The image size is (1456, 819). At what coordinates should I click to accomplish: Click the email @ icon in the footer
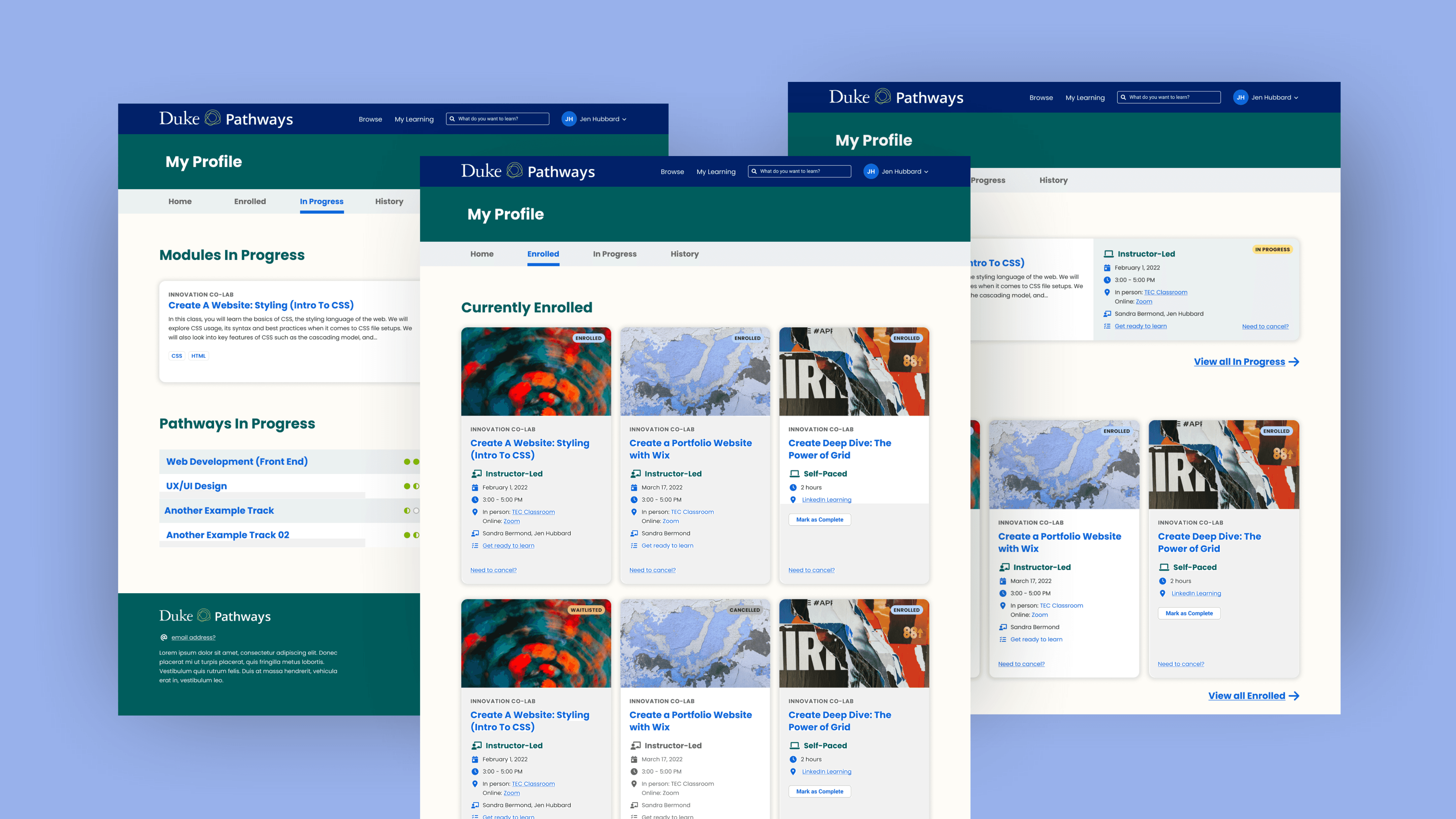(x=164, y=637)
